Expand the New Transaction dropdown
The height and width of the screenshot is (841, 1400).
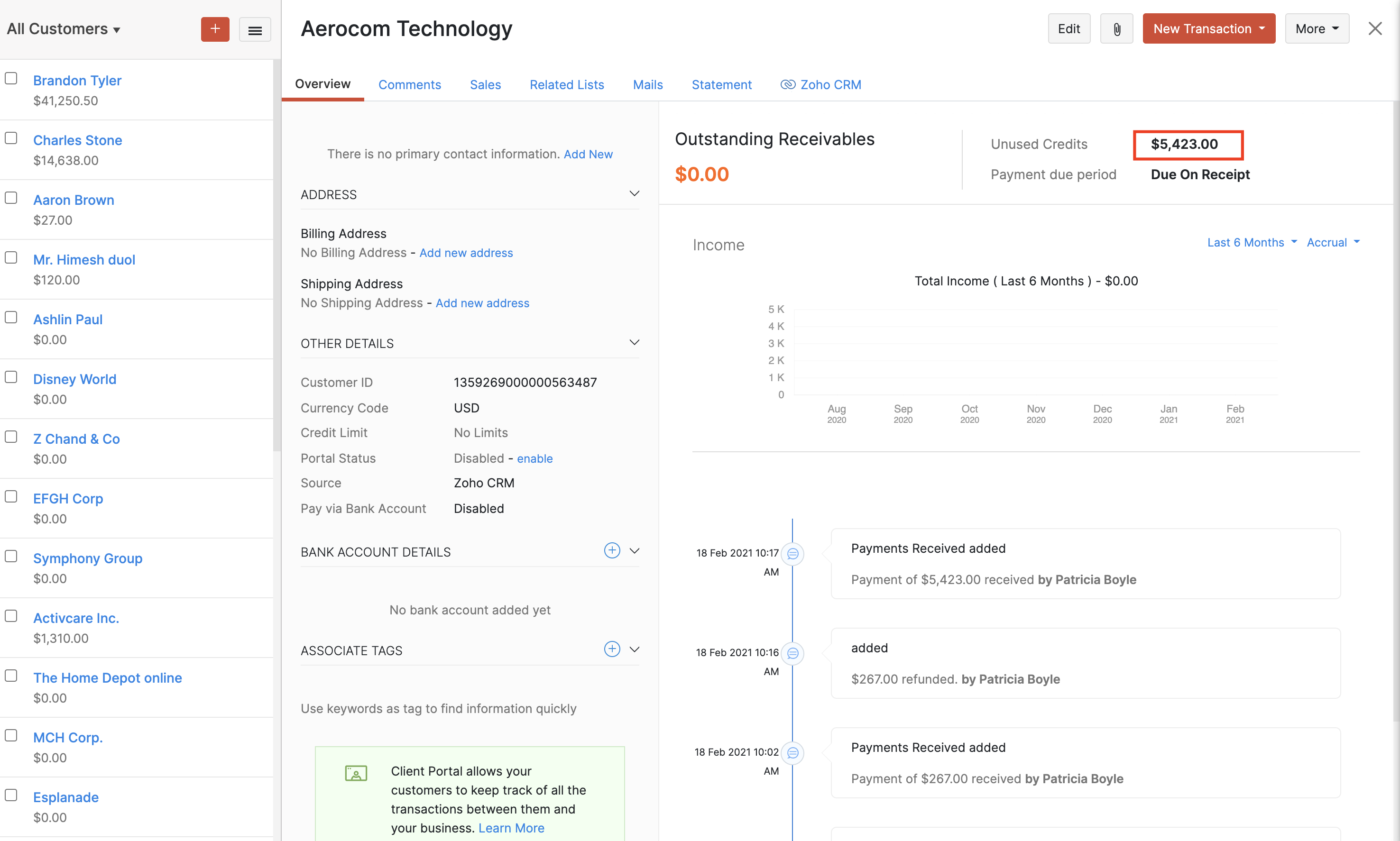pyautogui.click(x=1208, y=29)
